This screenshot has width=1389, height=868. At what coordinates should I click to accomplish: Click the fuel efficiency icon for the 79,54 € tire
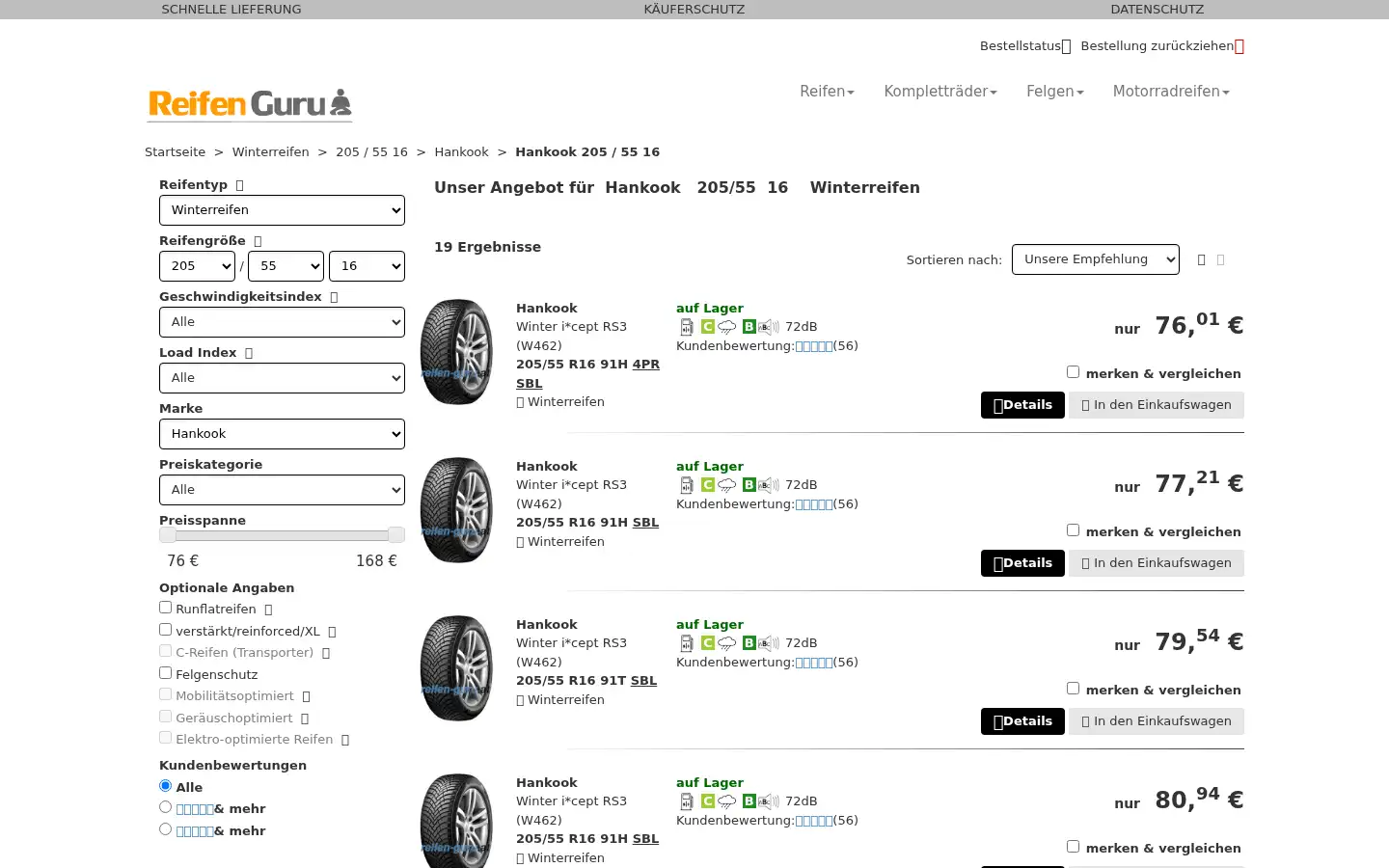[x=687, y=643]
